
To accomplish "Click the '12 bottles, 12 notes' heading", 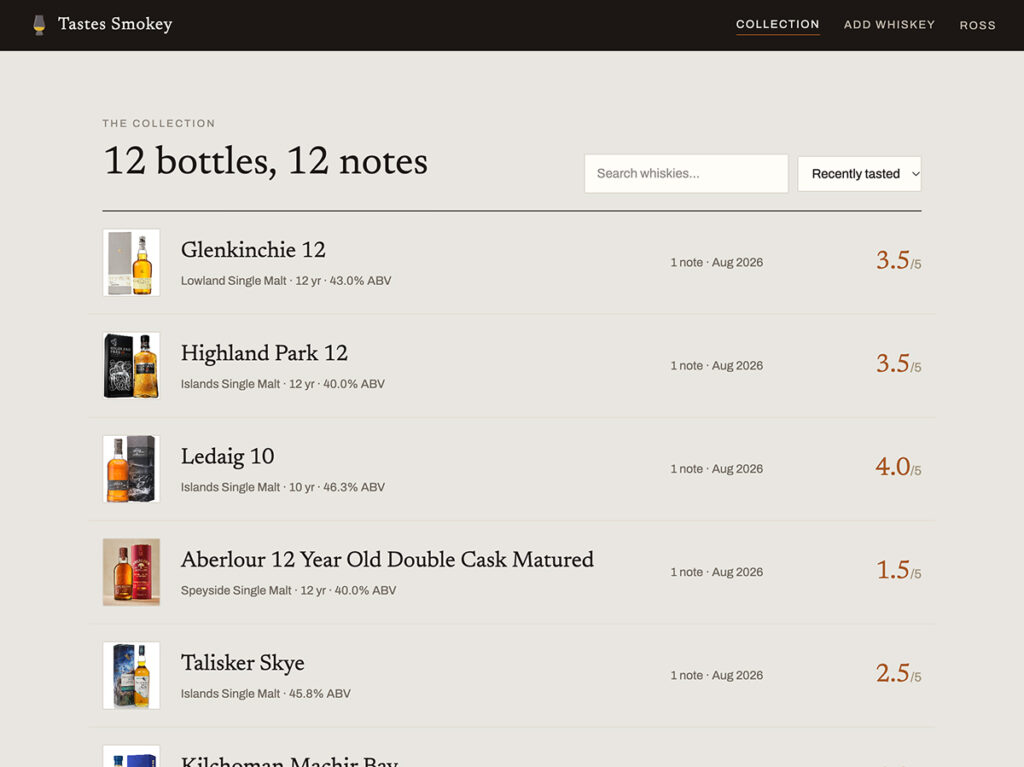I will [x=266, y=161].
